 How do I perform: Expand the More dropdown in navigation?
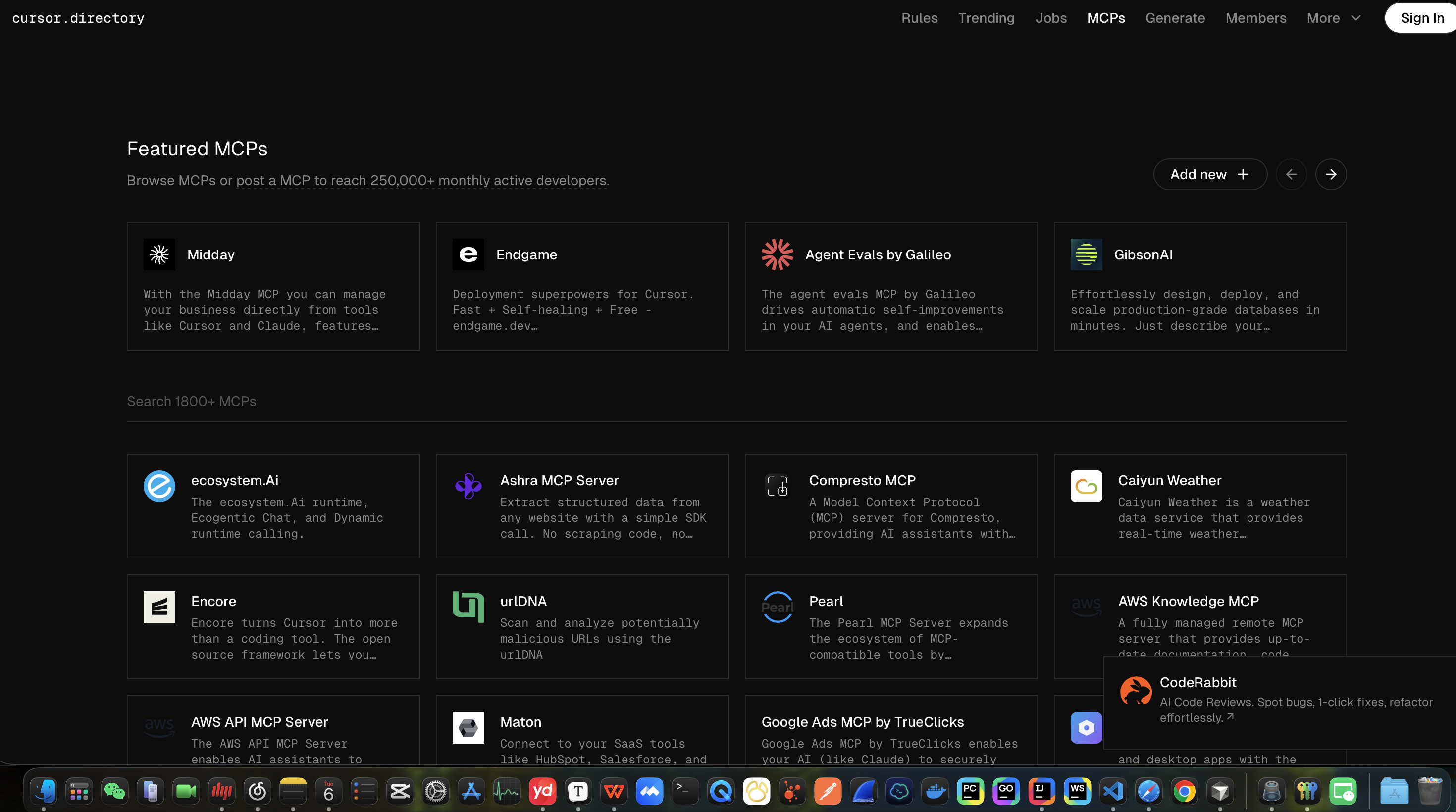(x=1333, y=18)
